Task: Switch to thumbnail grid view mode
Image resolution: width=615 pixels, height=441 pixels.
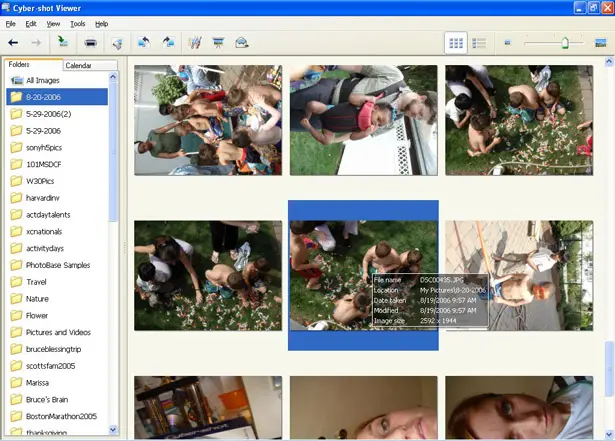Action: (456, 43)
